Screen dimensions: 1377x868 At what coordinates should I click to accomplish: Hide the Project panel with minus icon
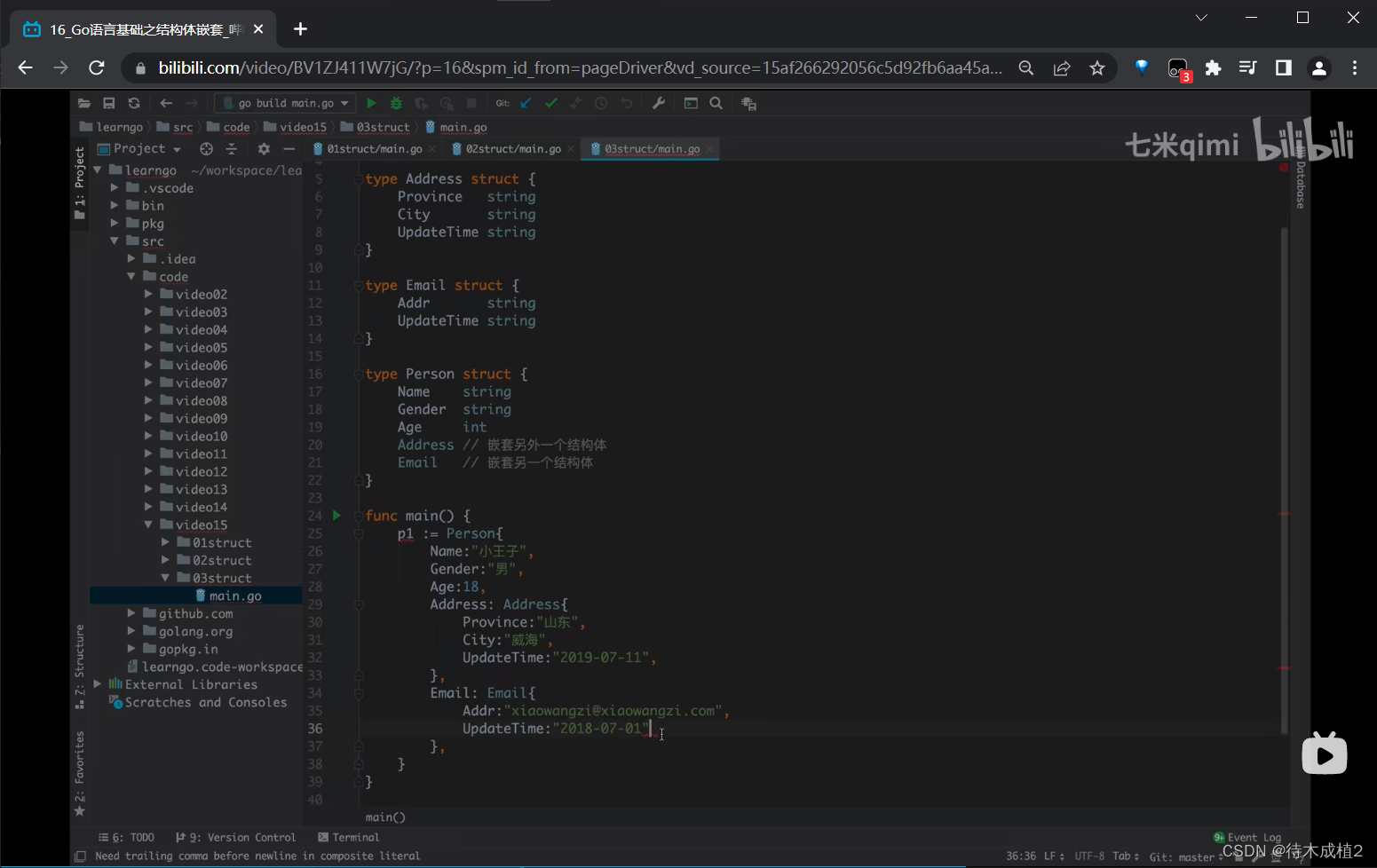[289, 149]
